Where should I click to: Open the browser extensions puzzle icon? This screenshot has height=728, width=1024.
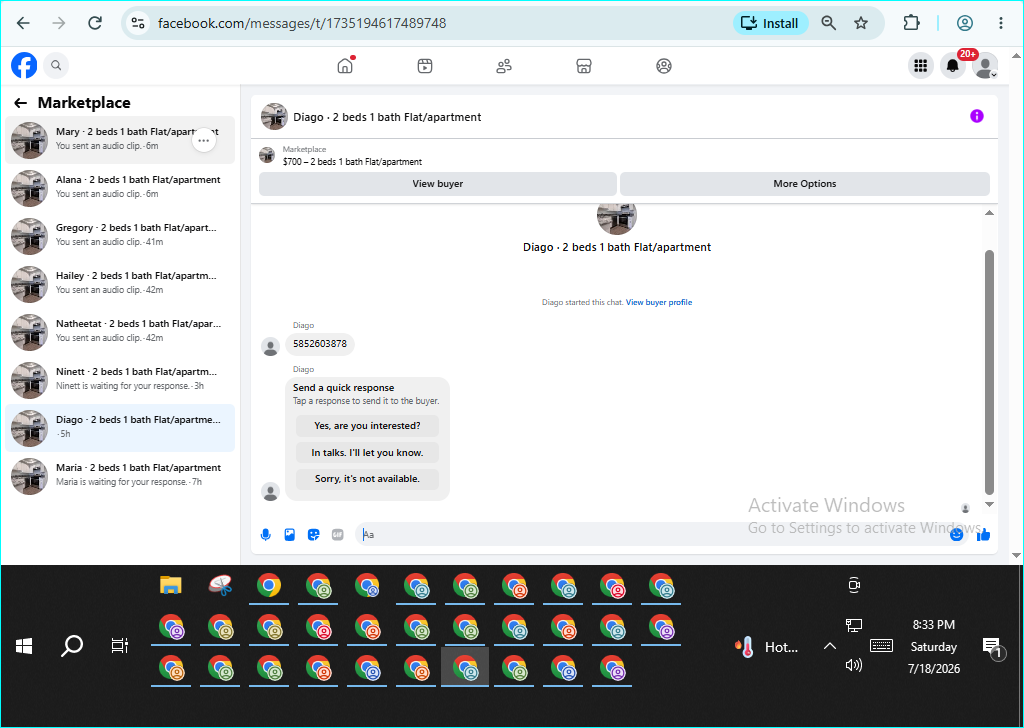click(911, 23)
